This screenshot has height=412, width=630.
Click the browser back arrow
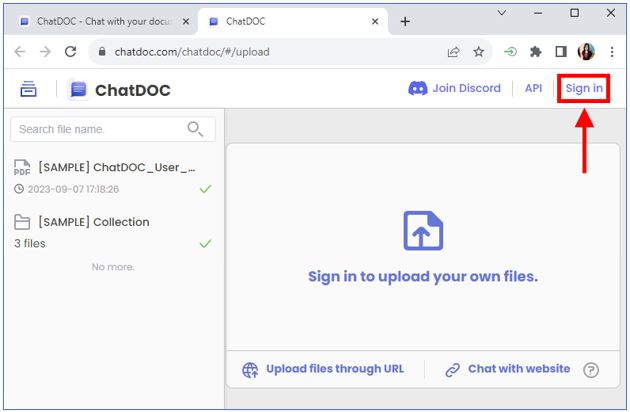click(x=20, y=52)
